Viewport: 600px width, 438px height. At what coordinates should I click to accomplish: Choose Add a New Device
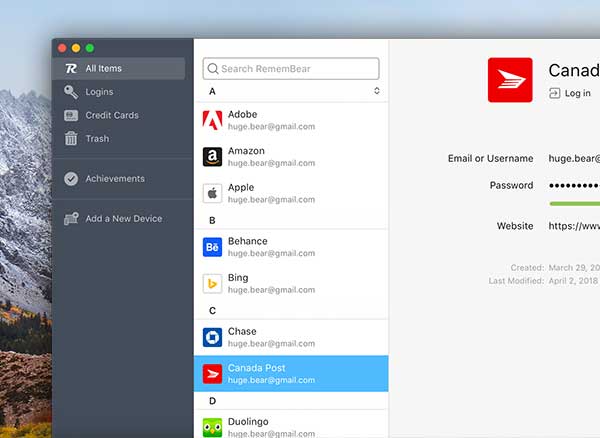(x=124, y=218)
